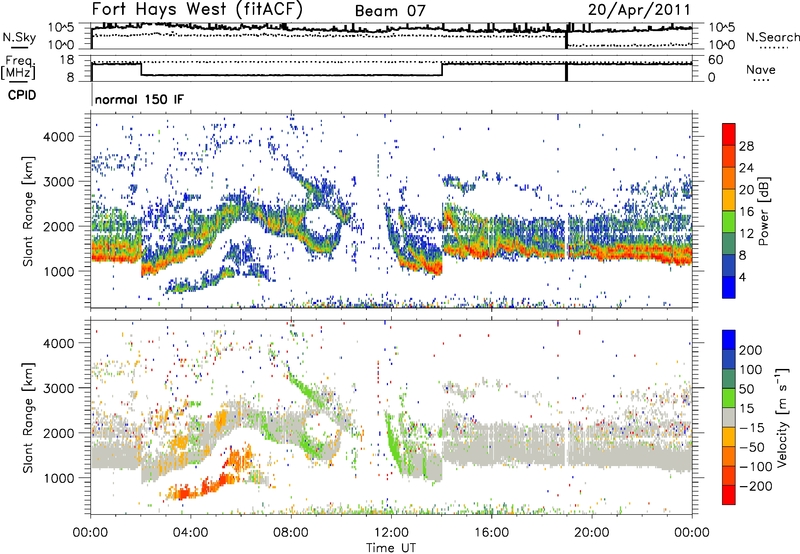Screen dimensions: 800x554
Task: Click the gray segment of the velocity colorbar
Action: [729, 418]
